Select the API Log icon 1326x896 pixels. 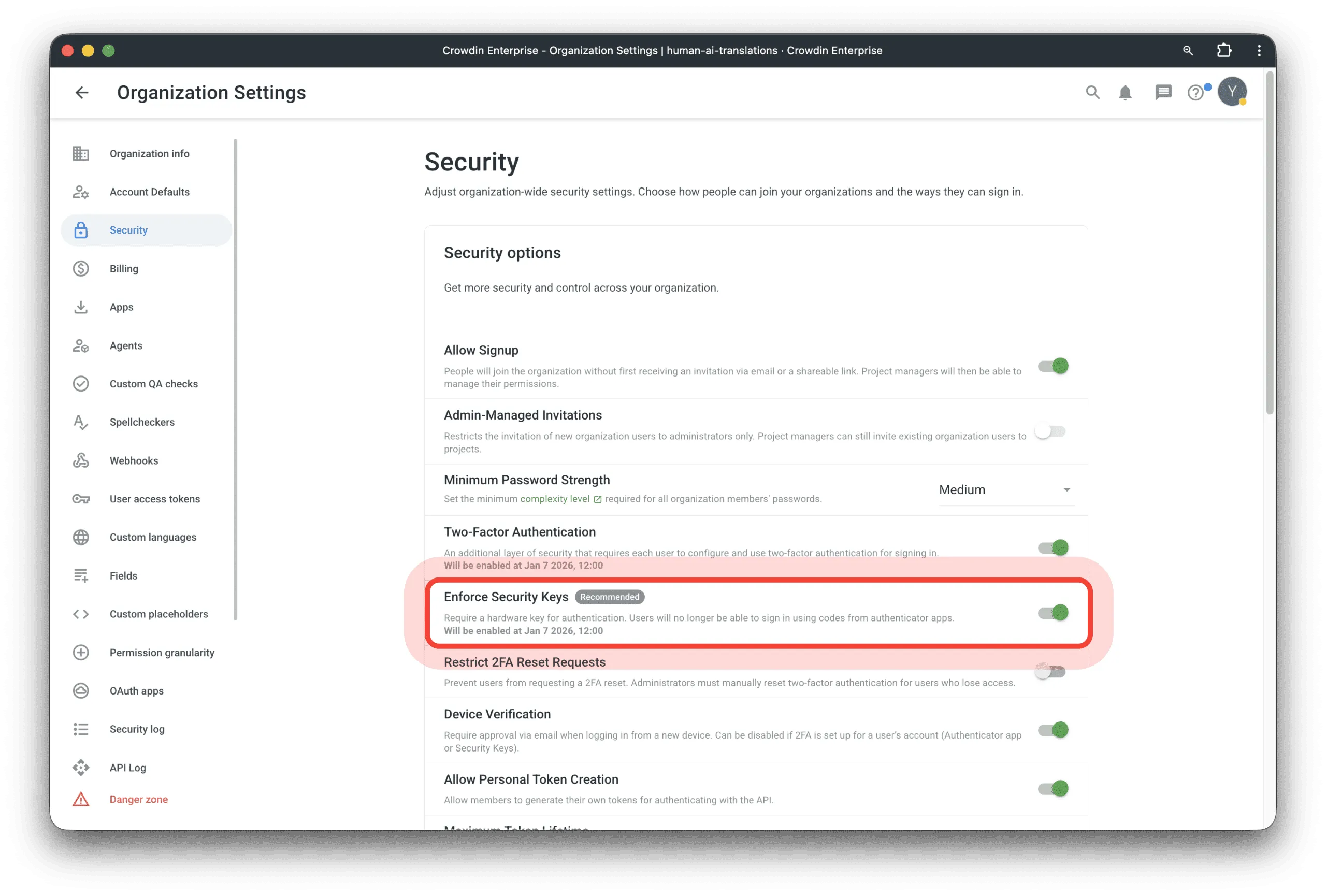pos(81,768)
